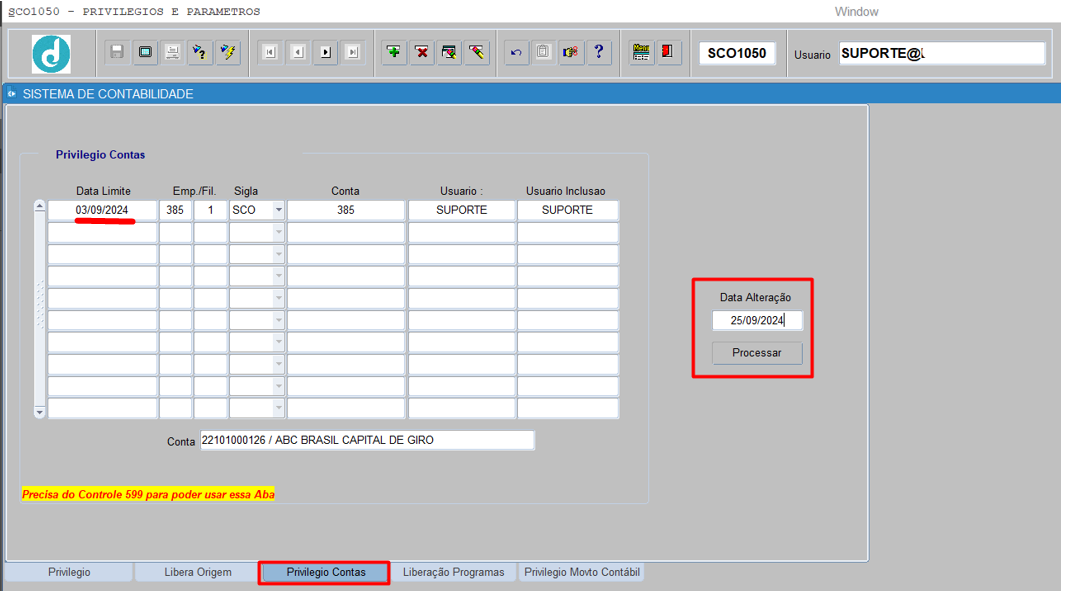Image resolution: width=1065 pixels, height=591 pixels.
Task: Click the clipboard list icon
Action: pyautogui.click(x=543, y=52)
